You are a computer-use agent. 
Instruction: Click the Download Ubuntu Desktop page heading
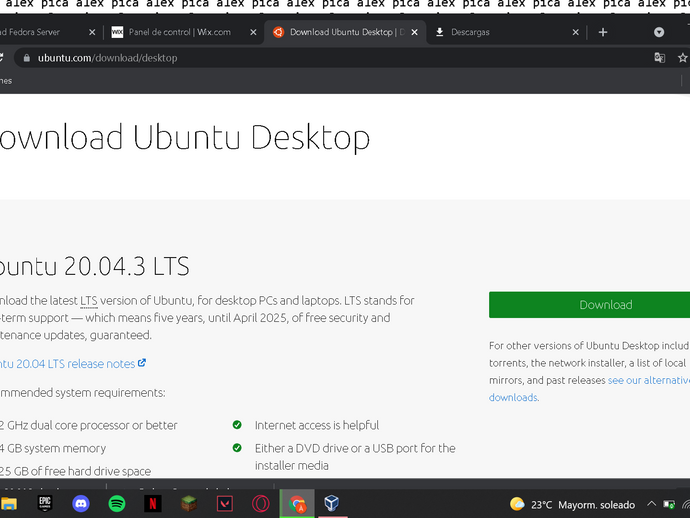click(x=185, y=137)
